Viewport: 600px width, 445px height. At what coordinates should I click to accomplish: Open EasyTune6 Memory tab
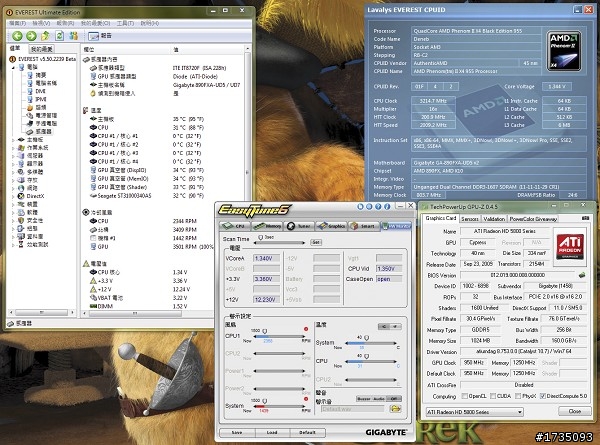pos(267,226)
